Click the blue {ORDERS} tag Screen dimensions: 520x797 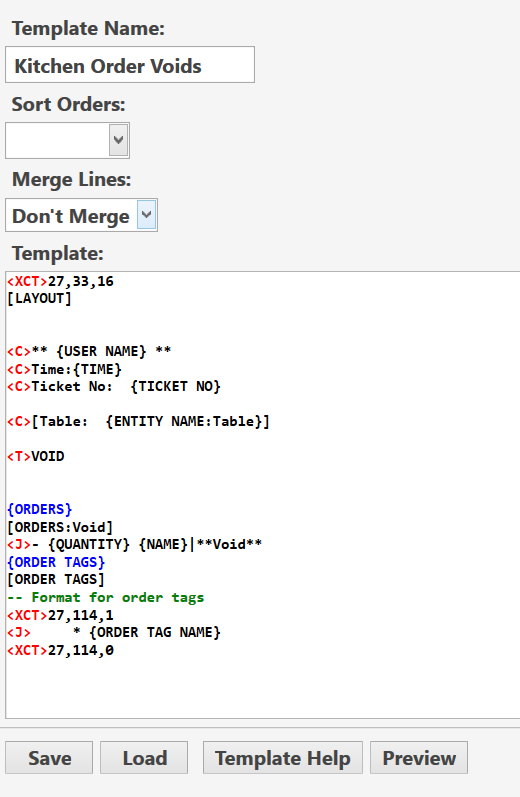coord(40,509)
